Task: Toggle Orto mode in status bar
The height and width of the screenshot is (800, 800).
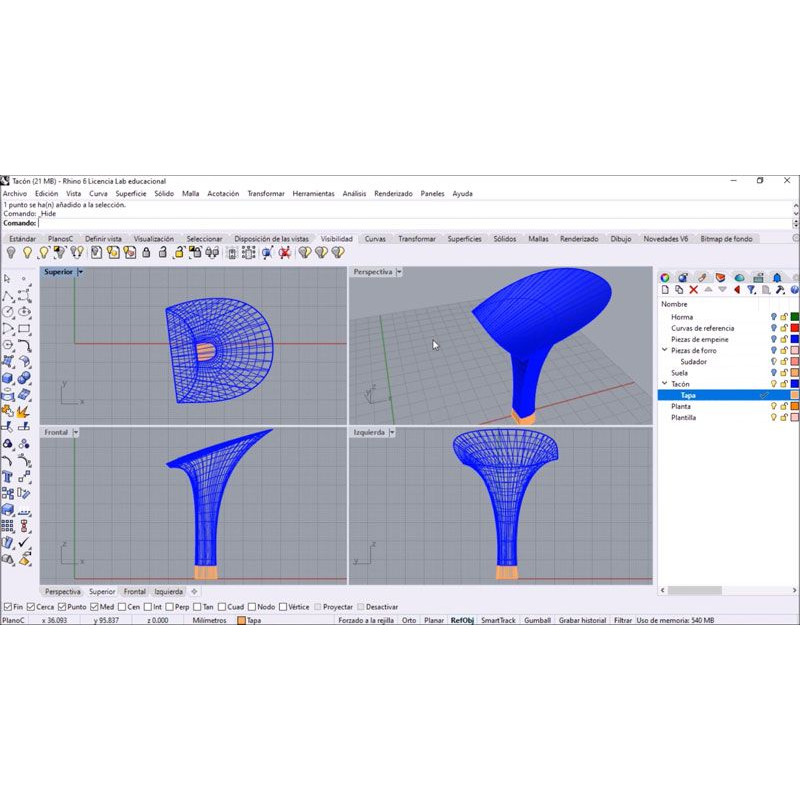Action: [x=409, y=621]
